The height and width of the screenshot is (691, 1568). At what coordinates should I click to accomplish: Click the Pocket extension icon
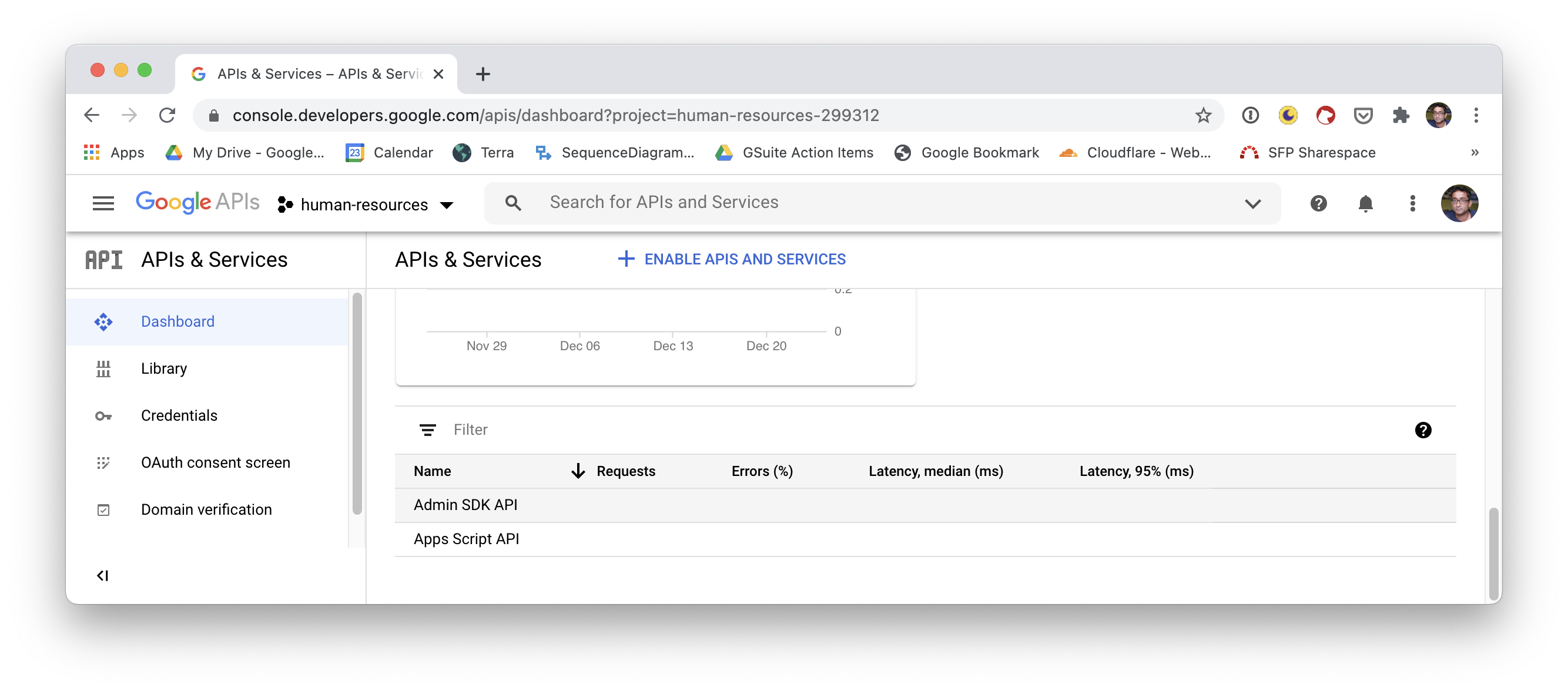[1363, 115]
